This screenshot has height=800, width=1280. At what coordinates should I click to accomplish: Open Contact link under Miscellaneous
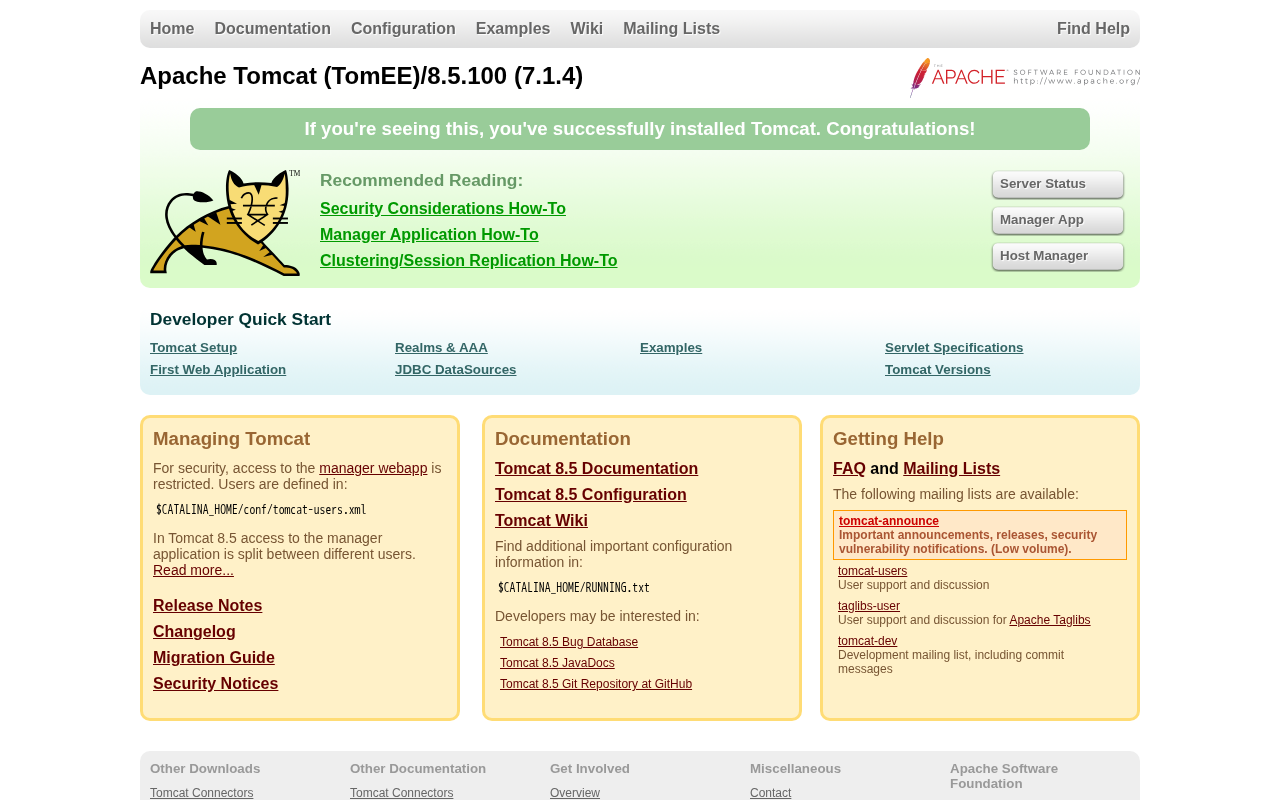pyautogui.click(x=770, y=793)
